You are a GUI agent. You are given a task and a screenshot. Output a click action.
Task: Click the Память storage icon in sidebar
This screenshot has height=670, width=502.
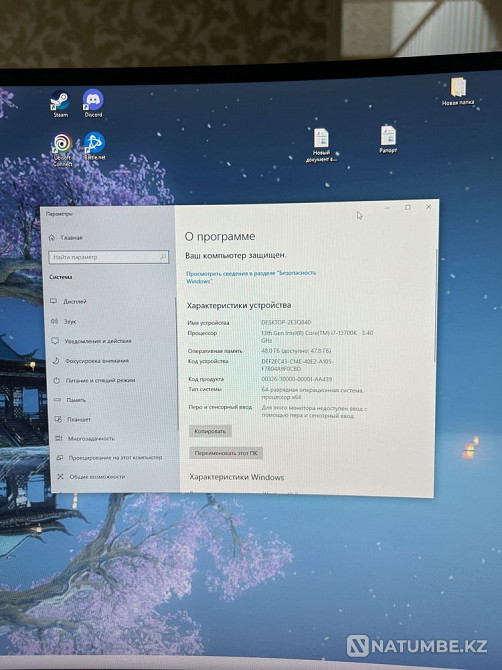click(58, 400)
